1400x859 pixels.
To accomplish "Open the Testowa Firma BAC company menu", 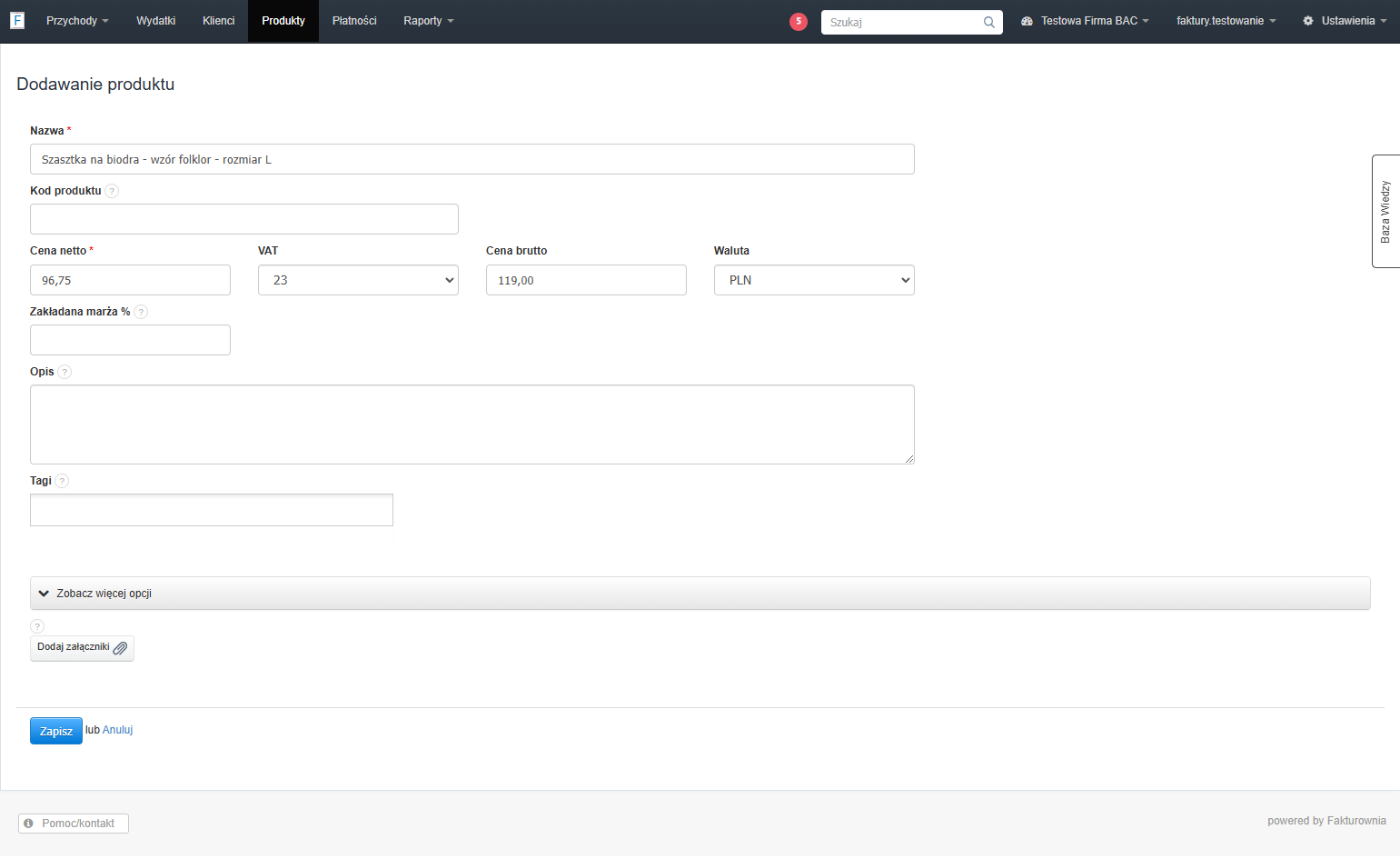I will [1085, 21].
